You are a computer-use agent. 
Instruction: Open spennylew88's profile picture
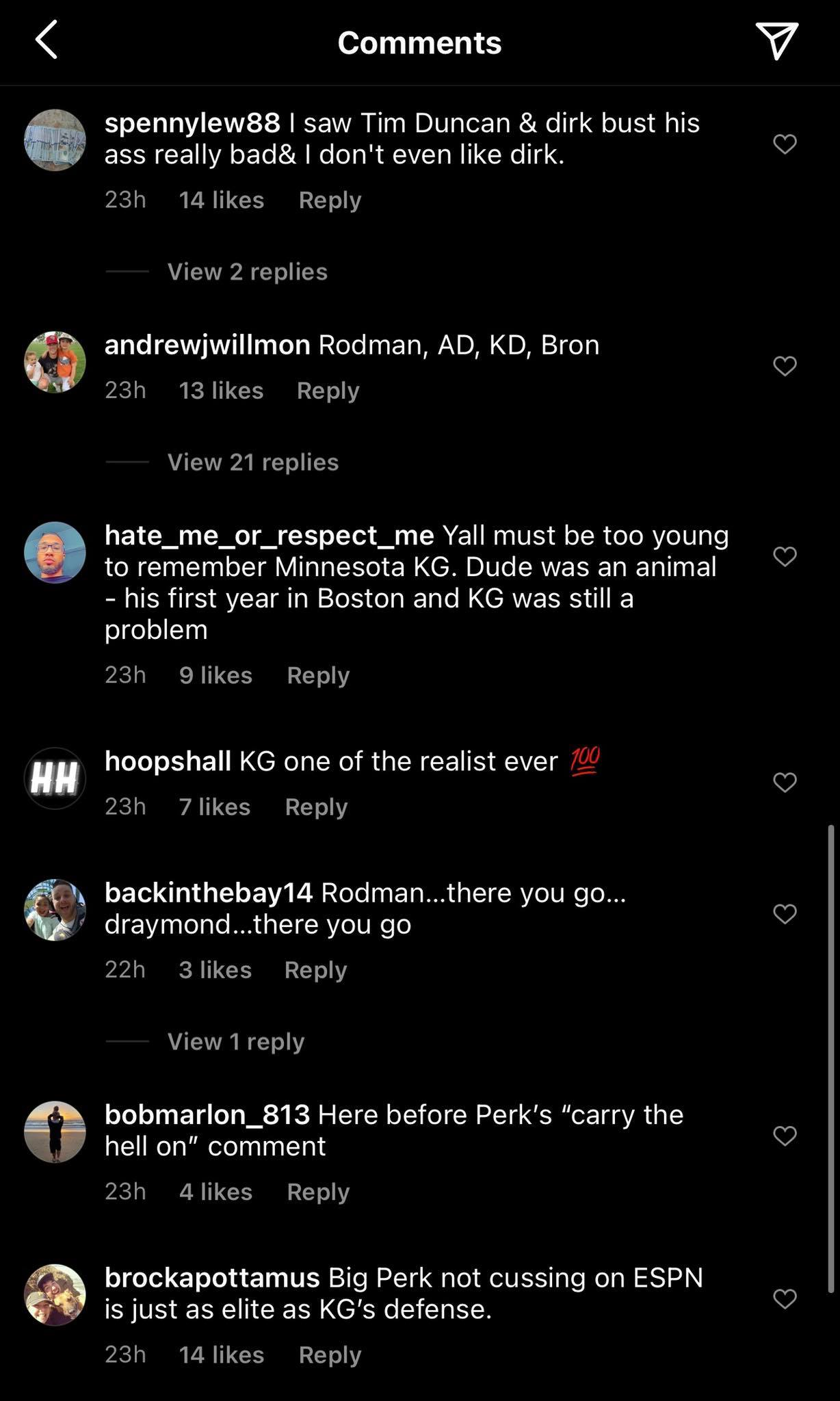55,140
